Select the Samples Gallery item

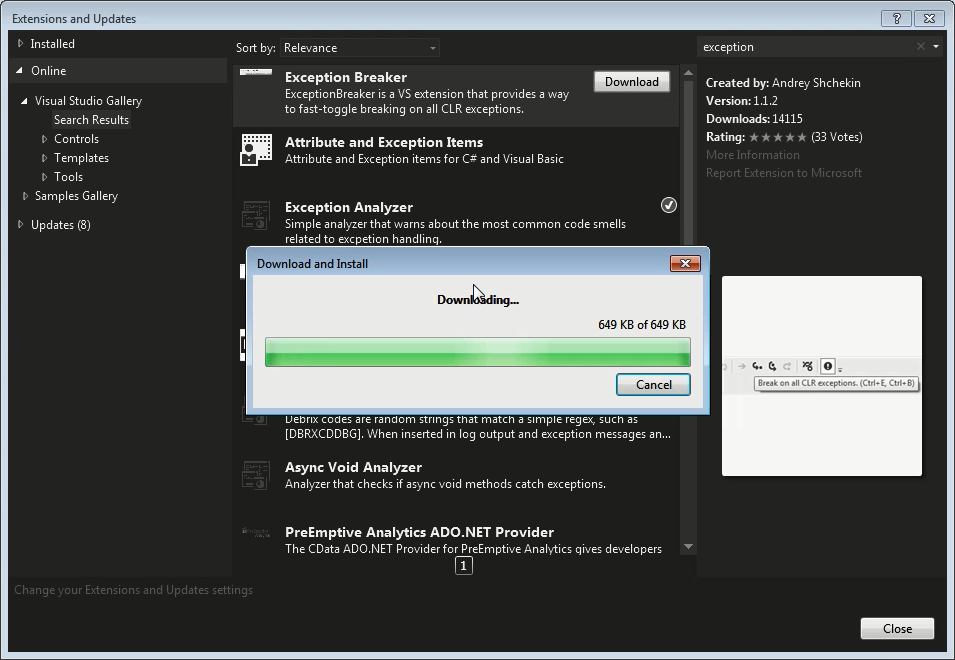click(x=76, y=195)
